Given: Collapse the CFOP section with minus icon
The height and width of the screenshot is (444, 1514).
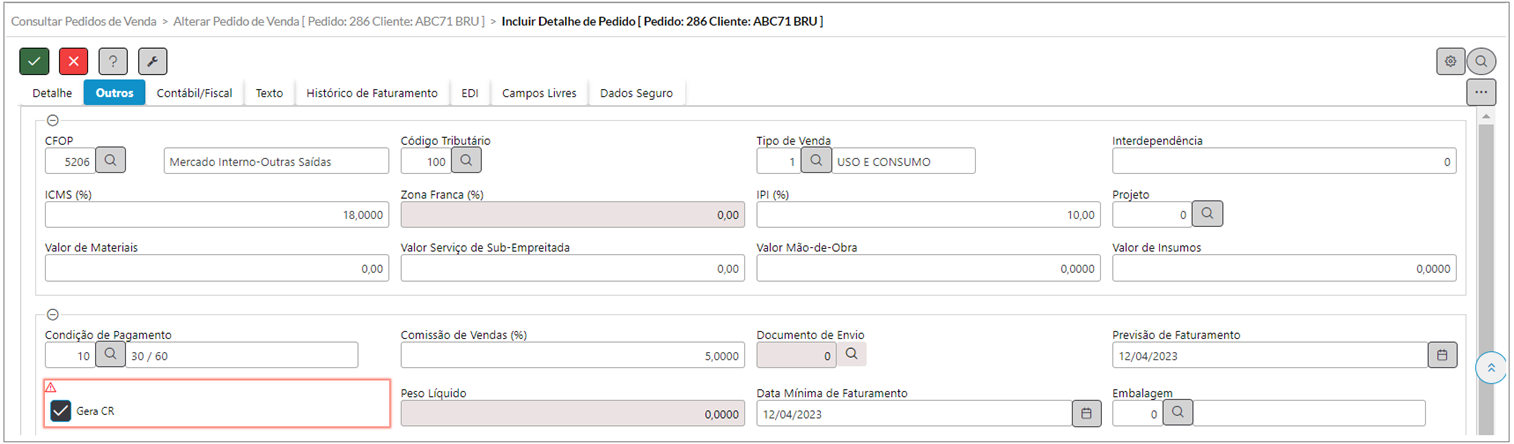Looking at the screenshot, I should [52, 120].
